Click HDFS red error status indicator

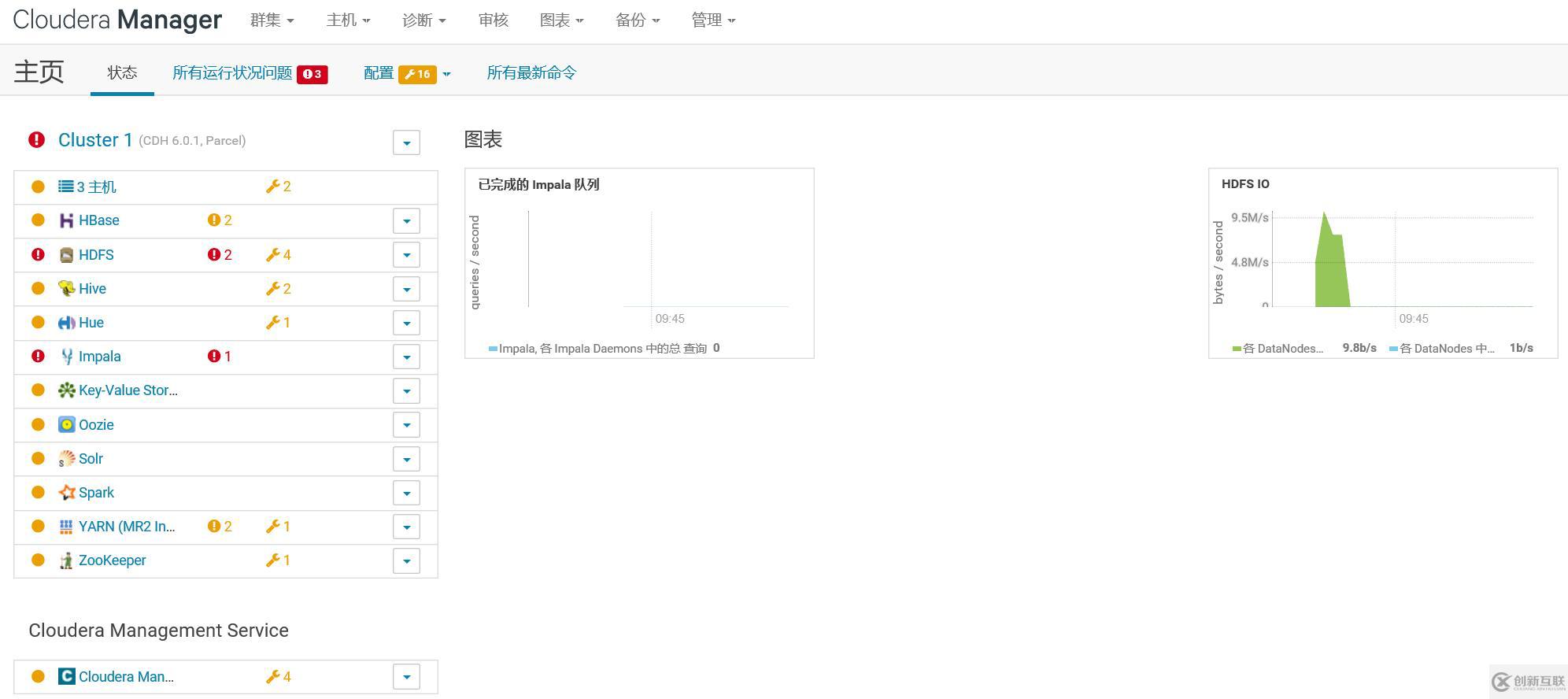click(x=38, y=254)
